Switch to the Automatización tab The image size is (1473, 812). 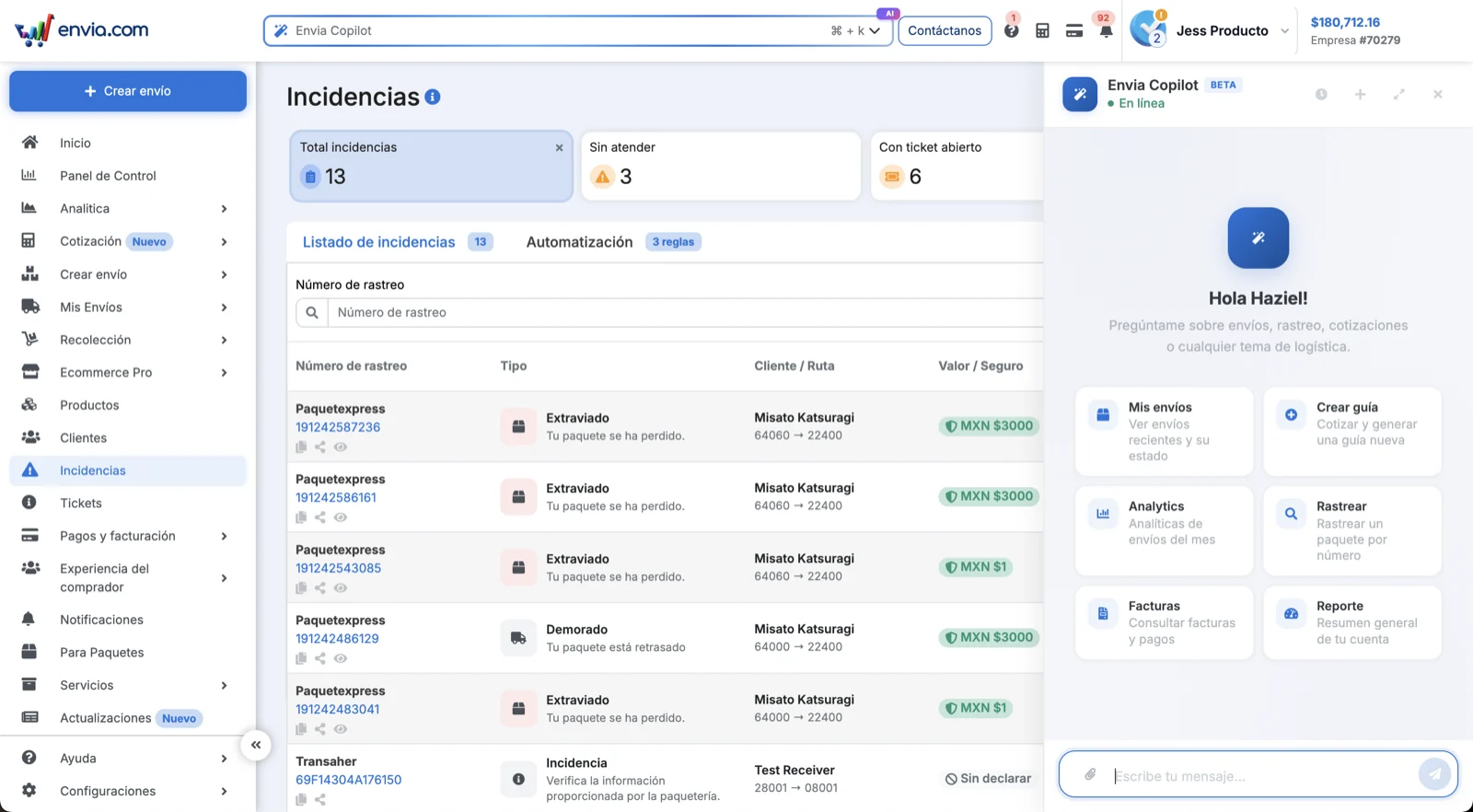point(613,242)
